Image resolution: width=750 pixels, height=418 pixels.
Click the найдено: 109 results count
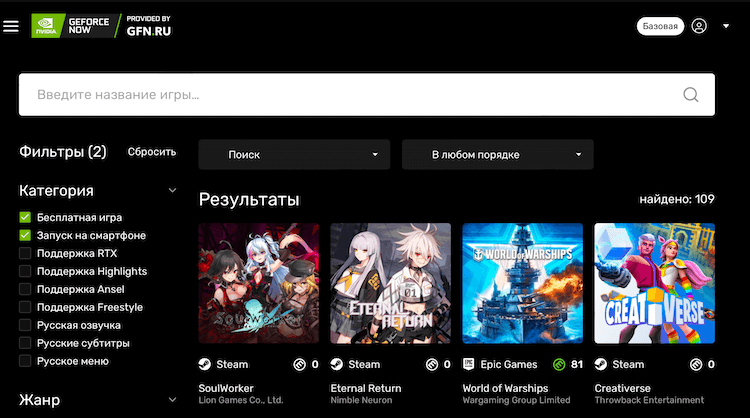click(677, 199)
